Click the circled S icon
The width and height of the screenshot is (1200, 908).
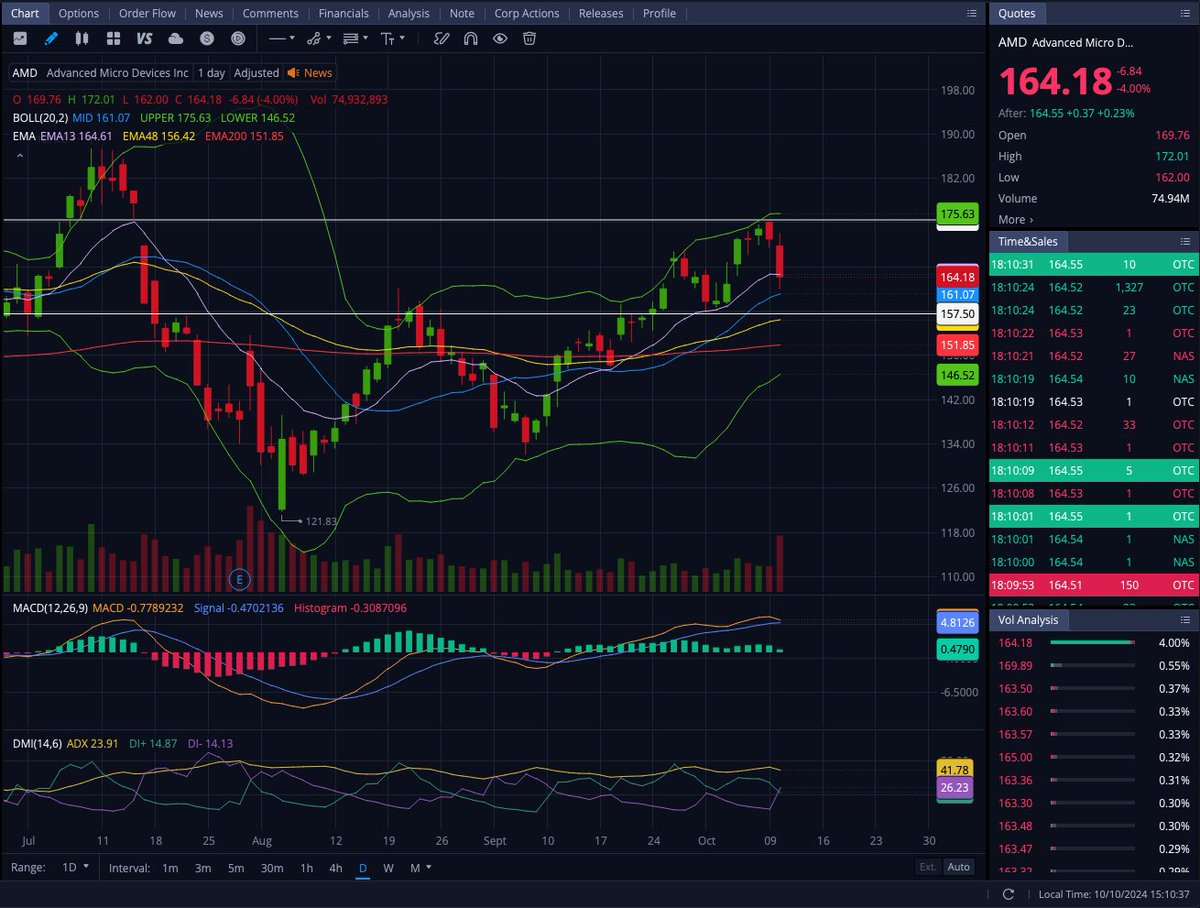207,38
